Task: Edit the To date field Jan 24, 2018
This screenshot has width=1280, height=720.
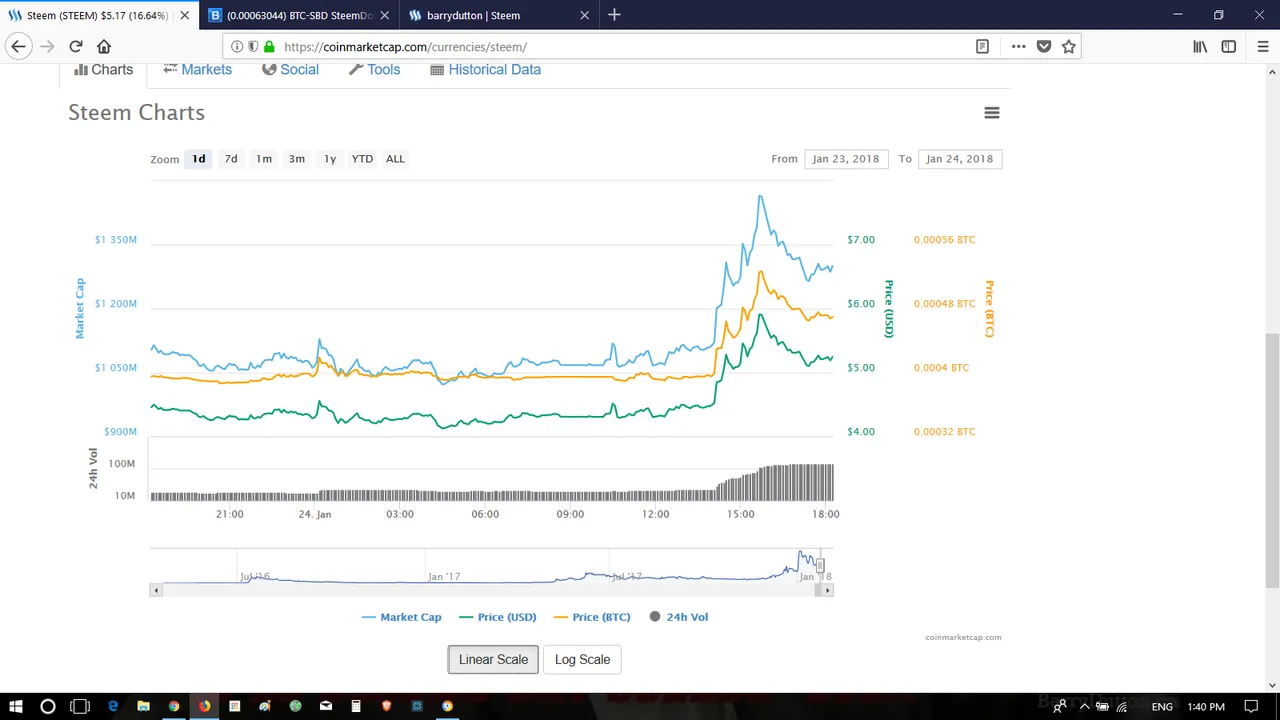Action: click(960, 159)
